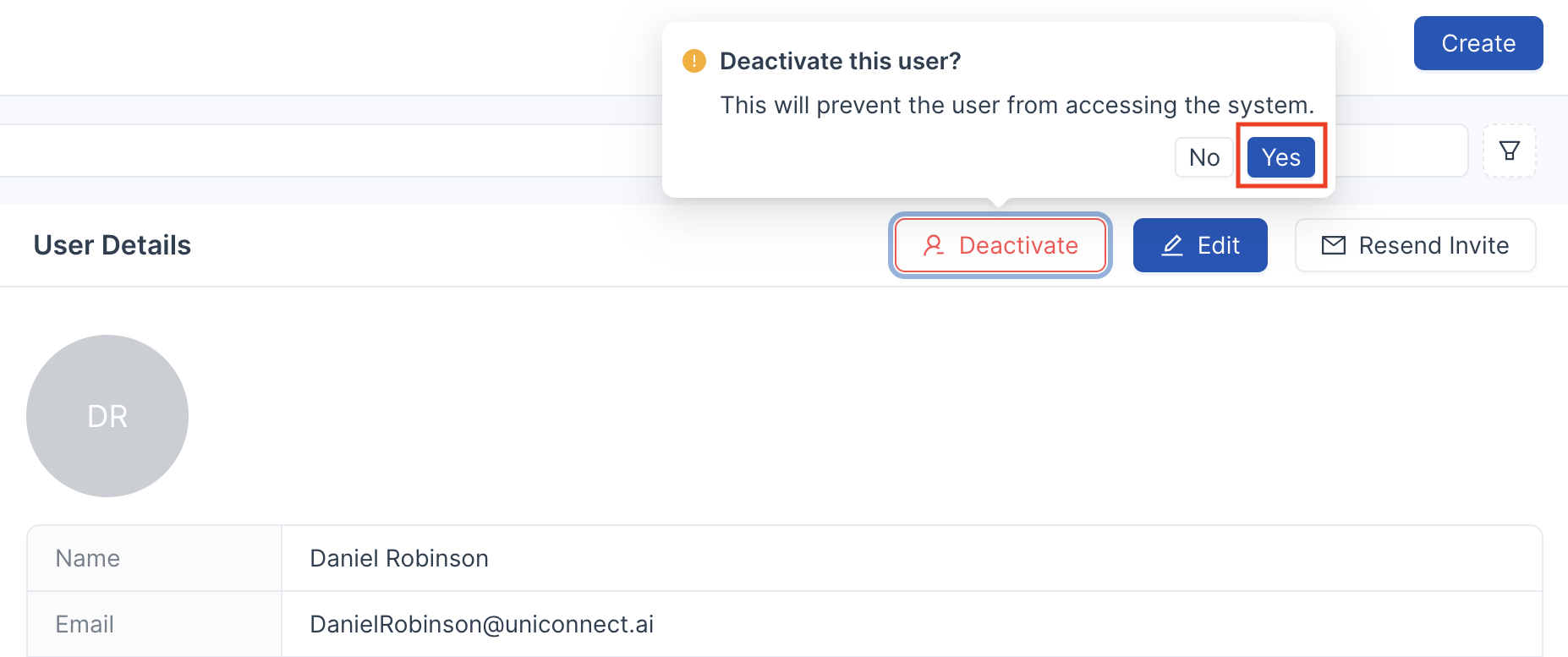The height and width of the screenshot is (657, 1568).
Task: Click the filter funnel icon
Action: [1509, 151]
